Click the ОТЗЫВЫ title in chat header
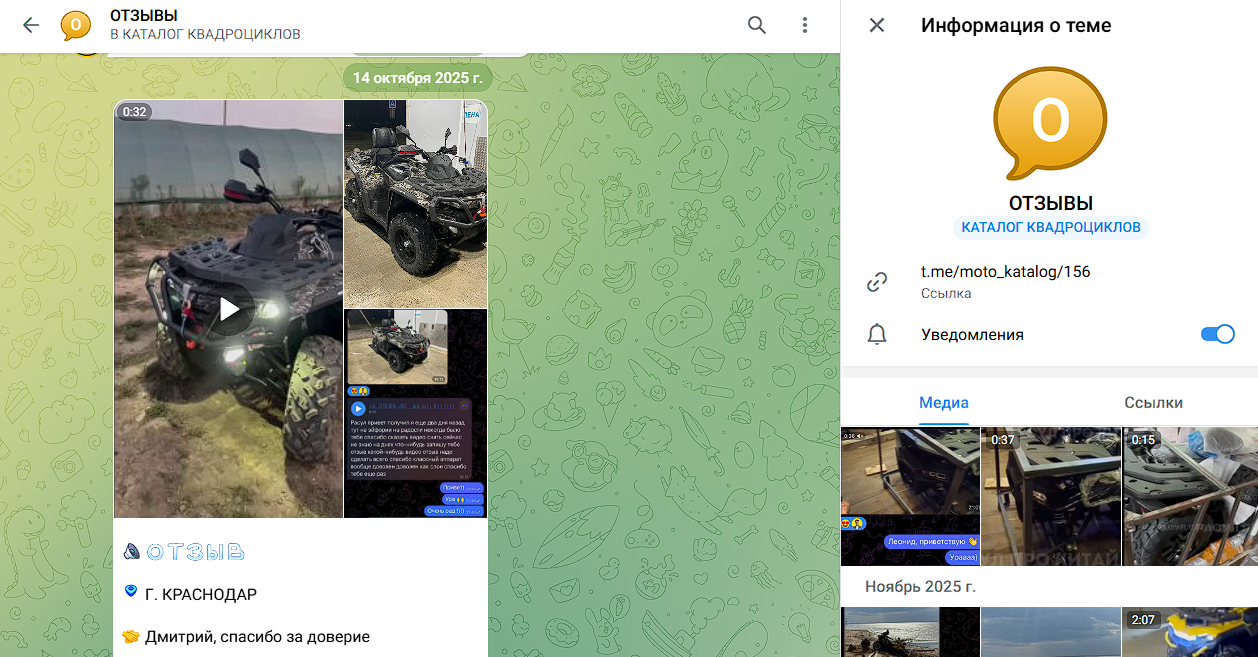 [x=144, y=15]
